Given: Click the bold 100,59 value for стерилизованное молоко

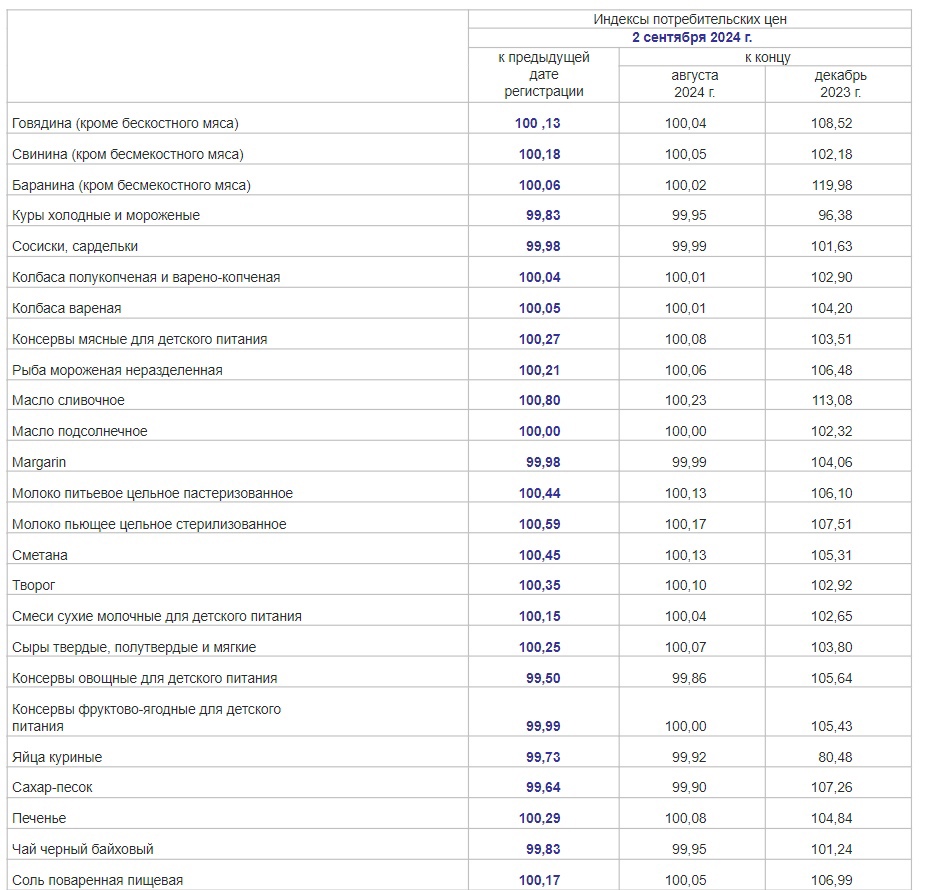Looking at the screenshot, I should (540, 524).
